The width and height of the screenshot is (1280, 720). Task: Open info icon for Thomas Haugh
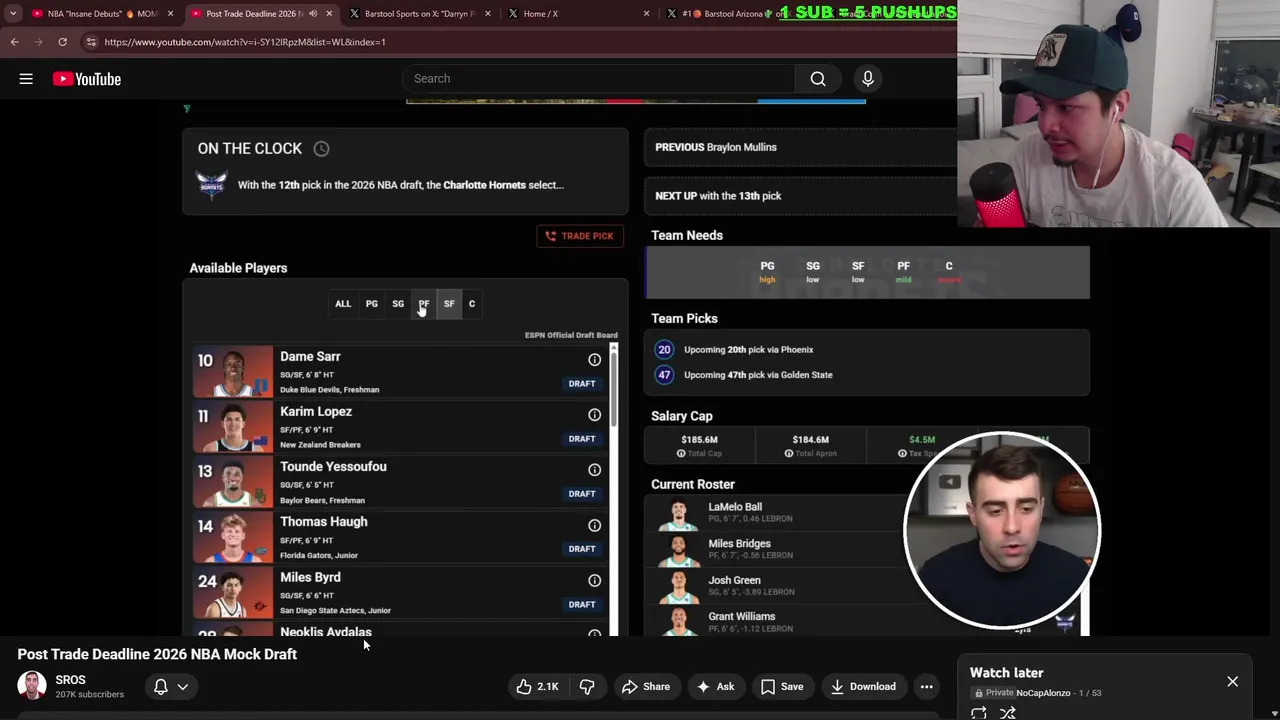pyautogui.click(x=594, y=525)
